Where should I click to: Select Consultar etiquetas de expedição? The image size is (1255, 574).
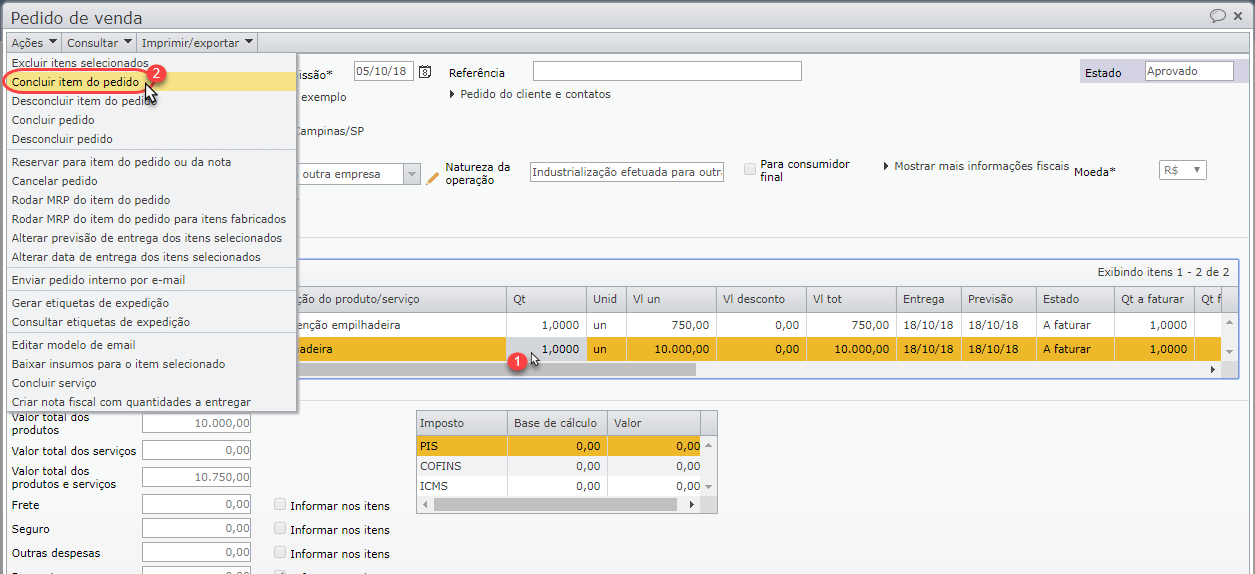click(x=101, y=322)
